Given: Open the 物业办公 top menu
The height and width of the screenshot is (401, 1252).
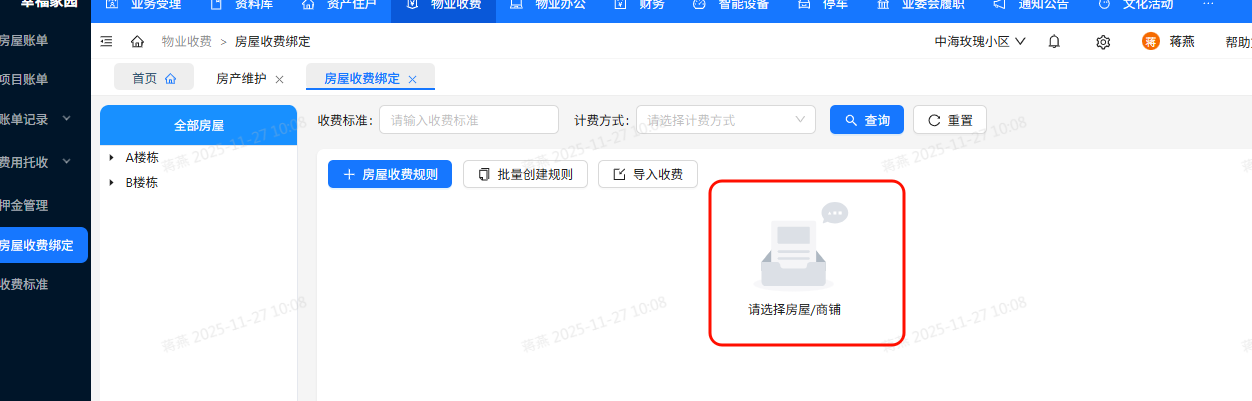Looking at the screenshot, I should (549, 5).
